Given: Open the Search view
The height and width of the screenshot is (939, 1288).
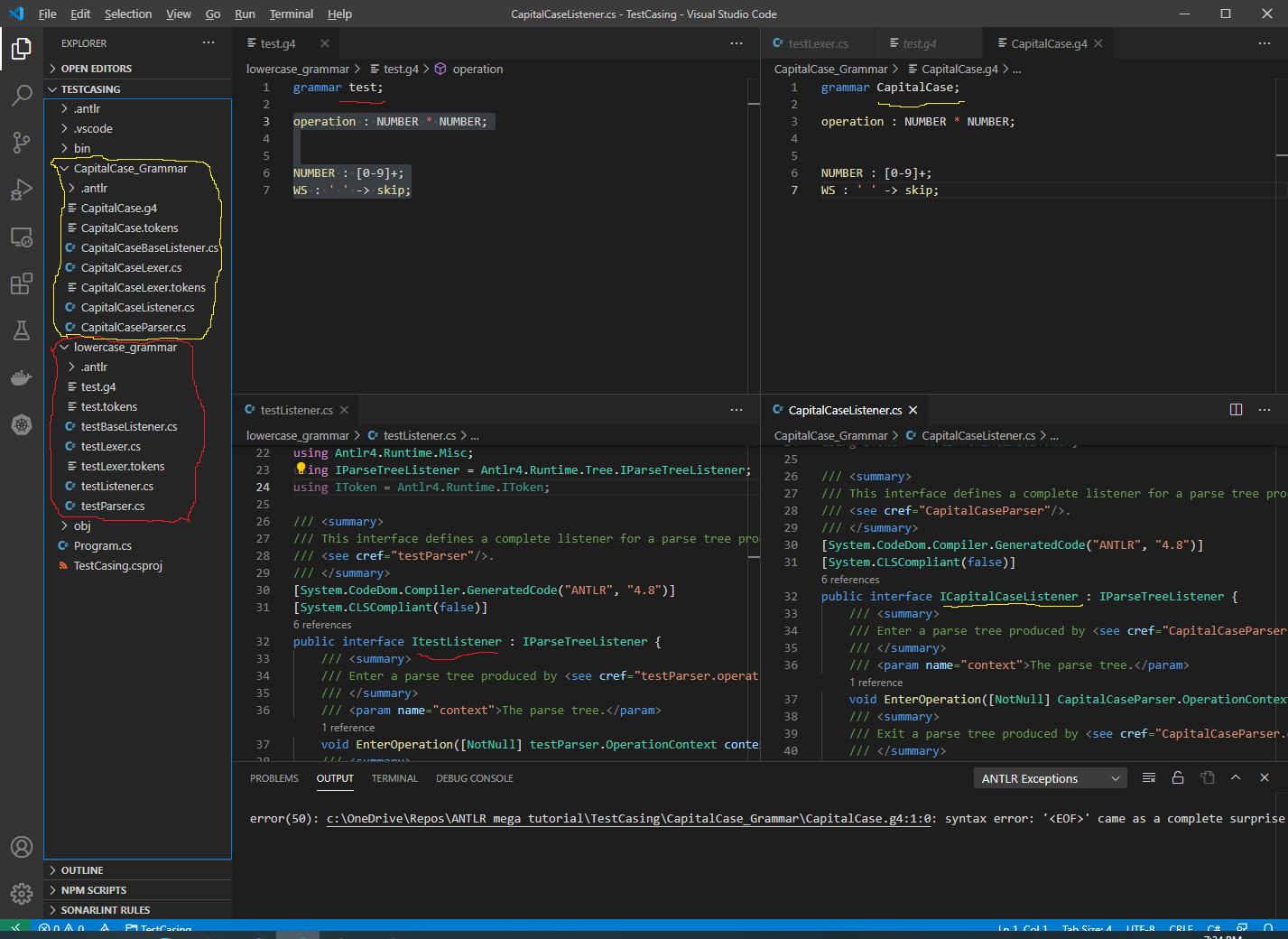Looking at the screenshot, I should 22,95.
